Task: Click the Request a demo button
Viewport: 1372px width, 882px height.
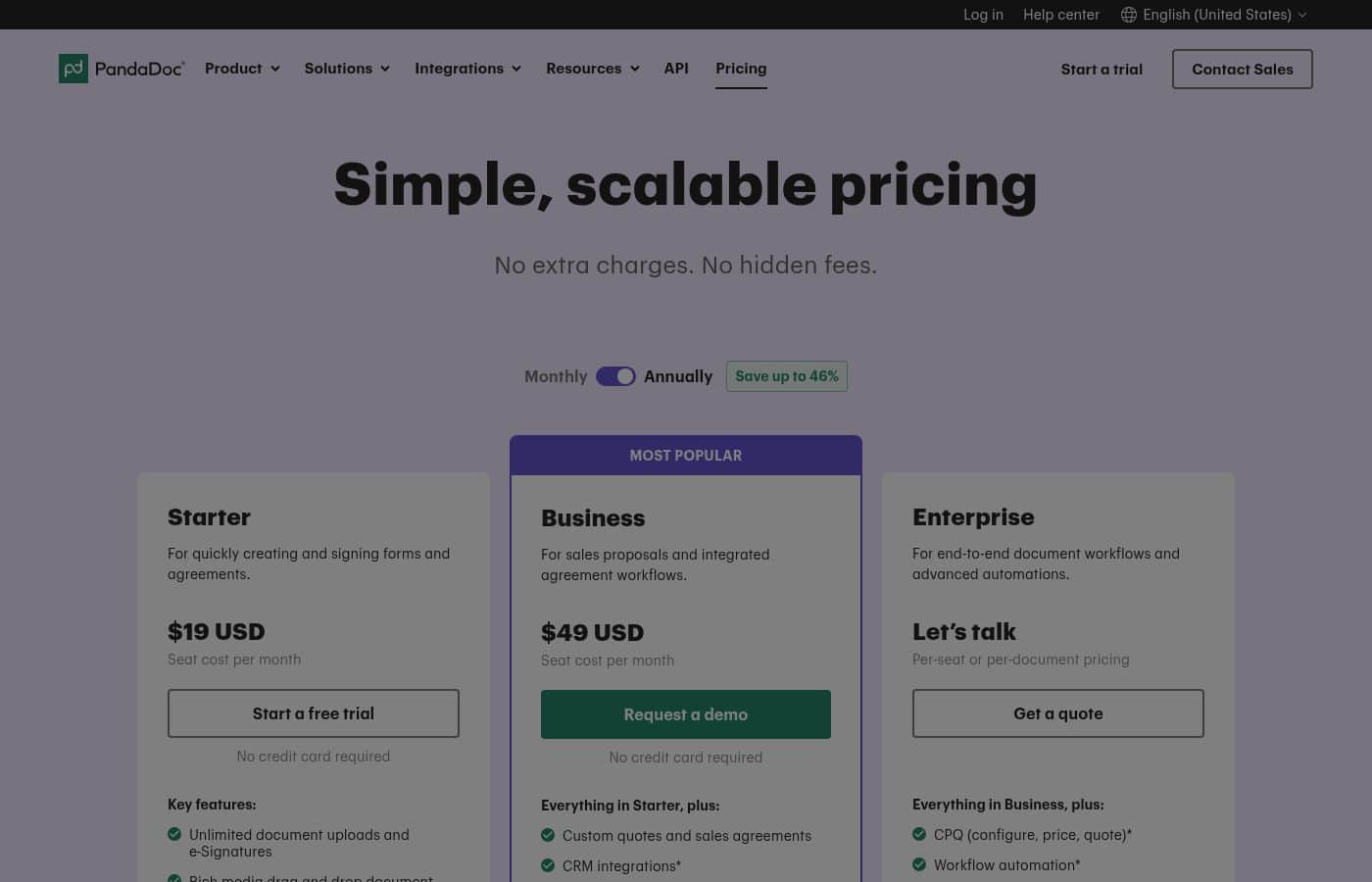Action: (x=686, y=714)
